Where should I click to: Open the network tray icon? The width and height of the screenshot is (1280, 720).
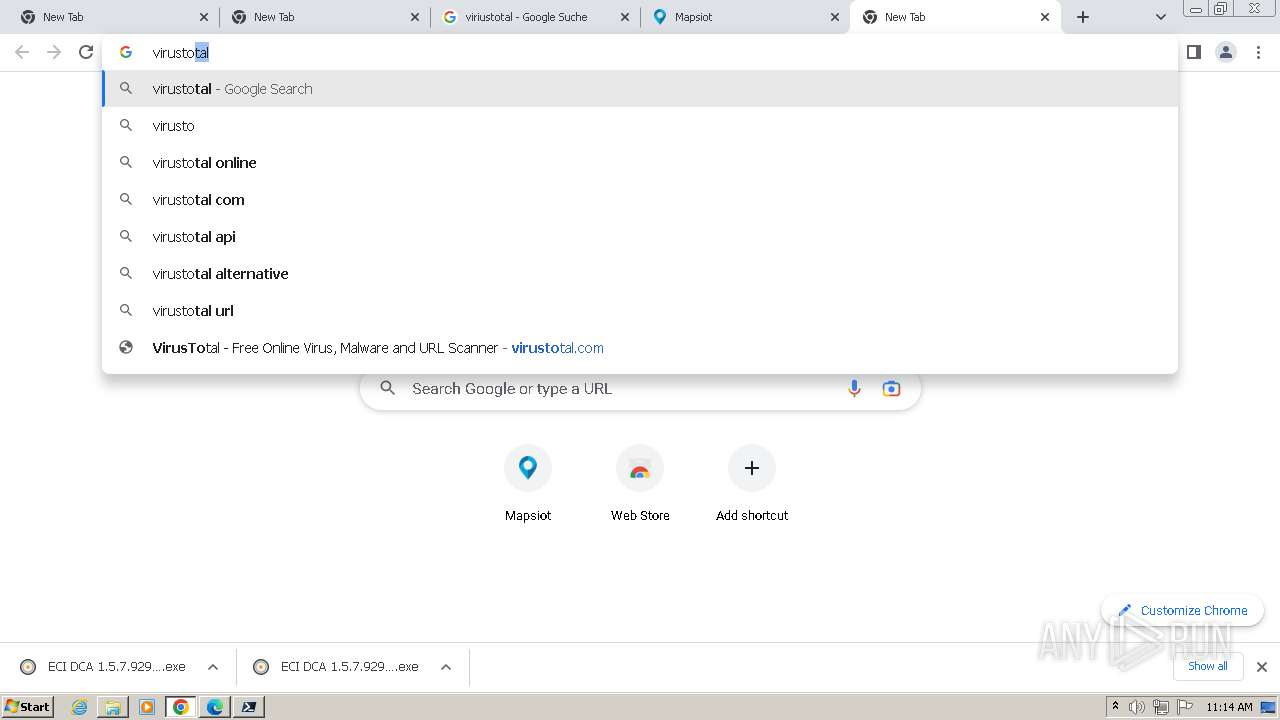[x=1161, y=707]
